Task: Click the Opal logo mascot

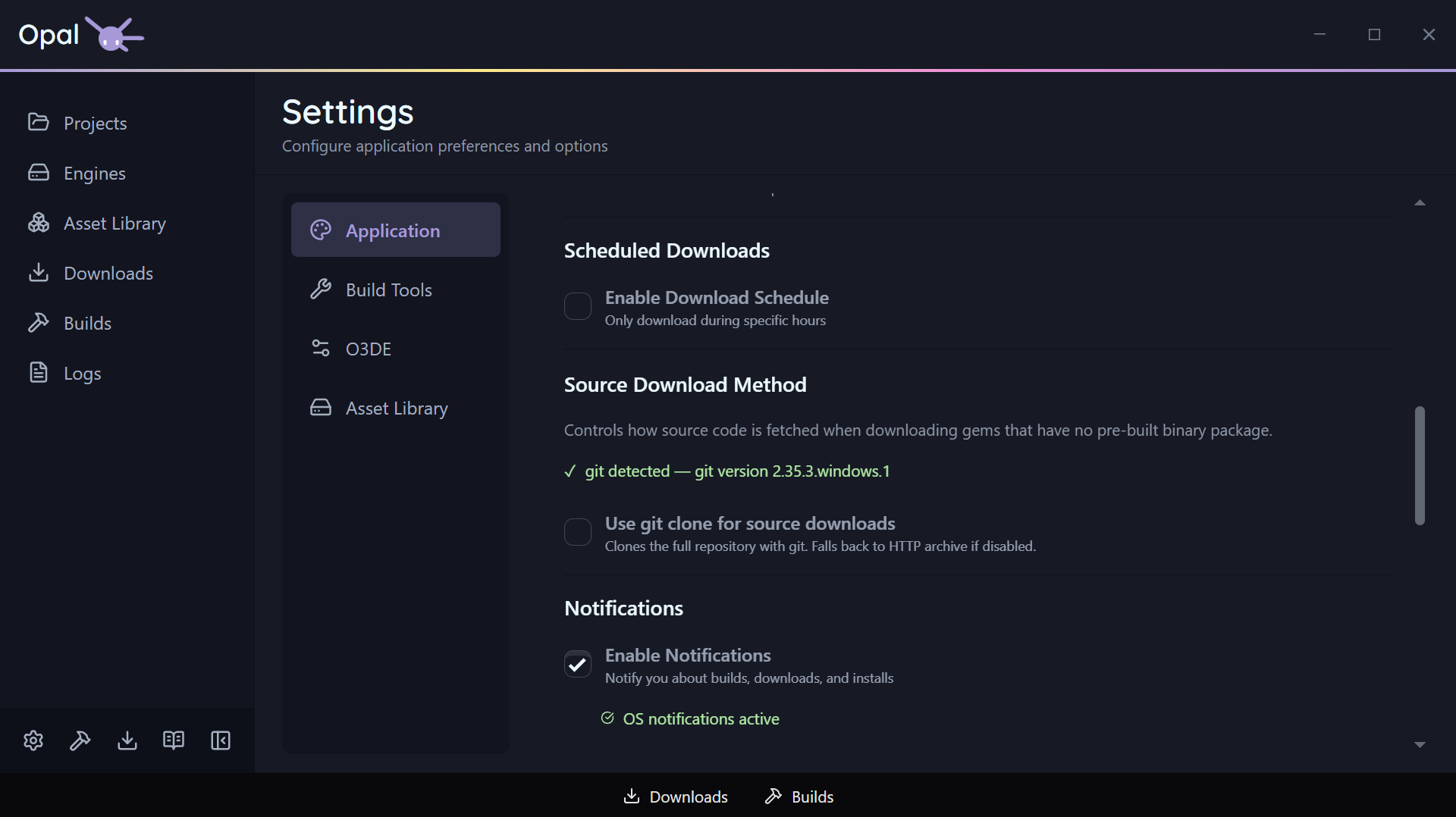Action: tap(114, 34)
